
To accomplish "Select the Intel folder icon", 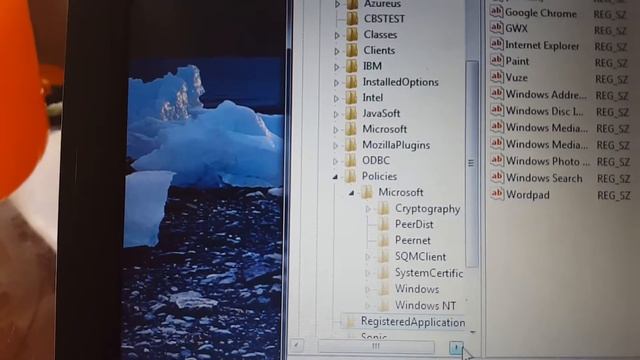I will click(351, 98).
